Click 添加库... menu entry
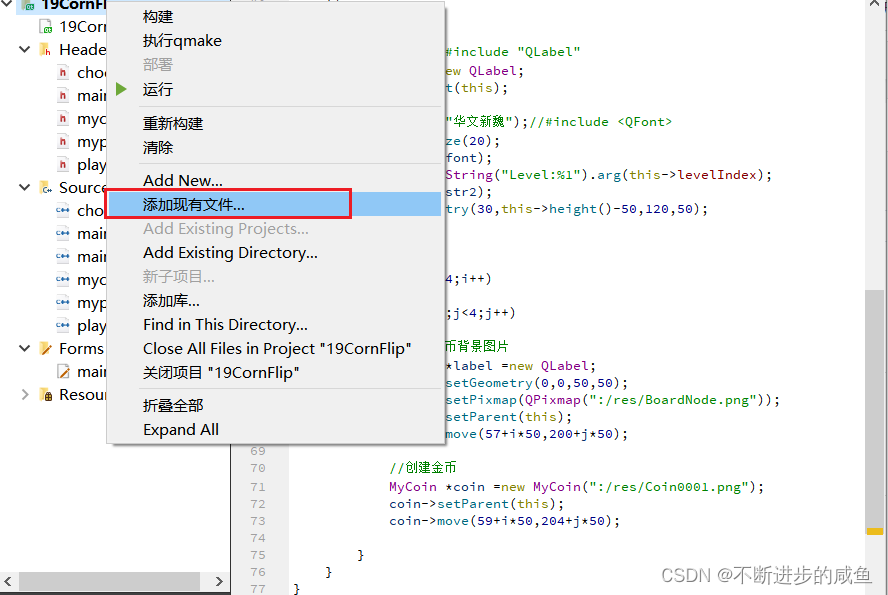The width and height of the screenshot is (888, 595). coord(171,301)
